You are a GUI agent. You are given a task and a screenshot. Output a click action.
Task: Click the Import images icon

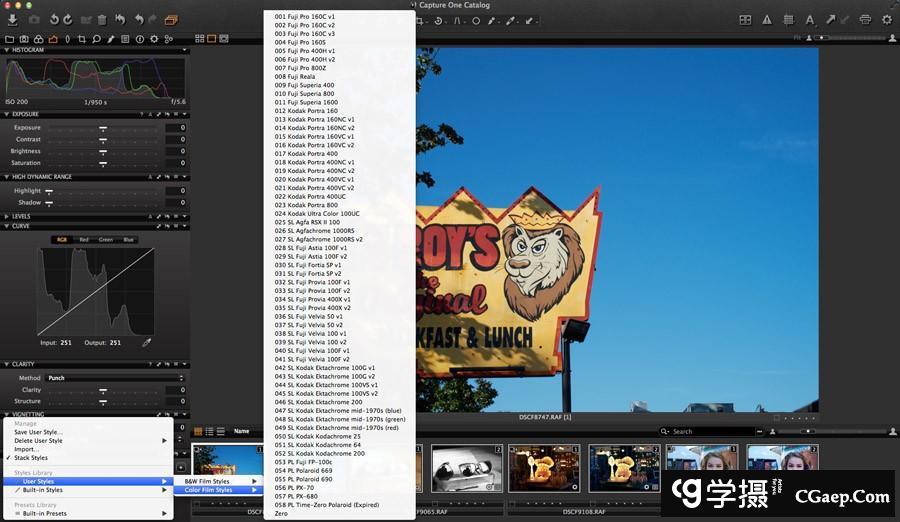pyautogui.click(x=12, y=19)
